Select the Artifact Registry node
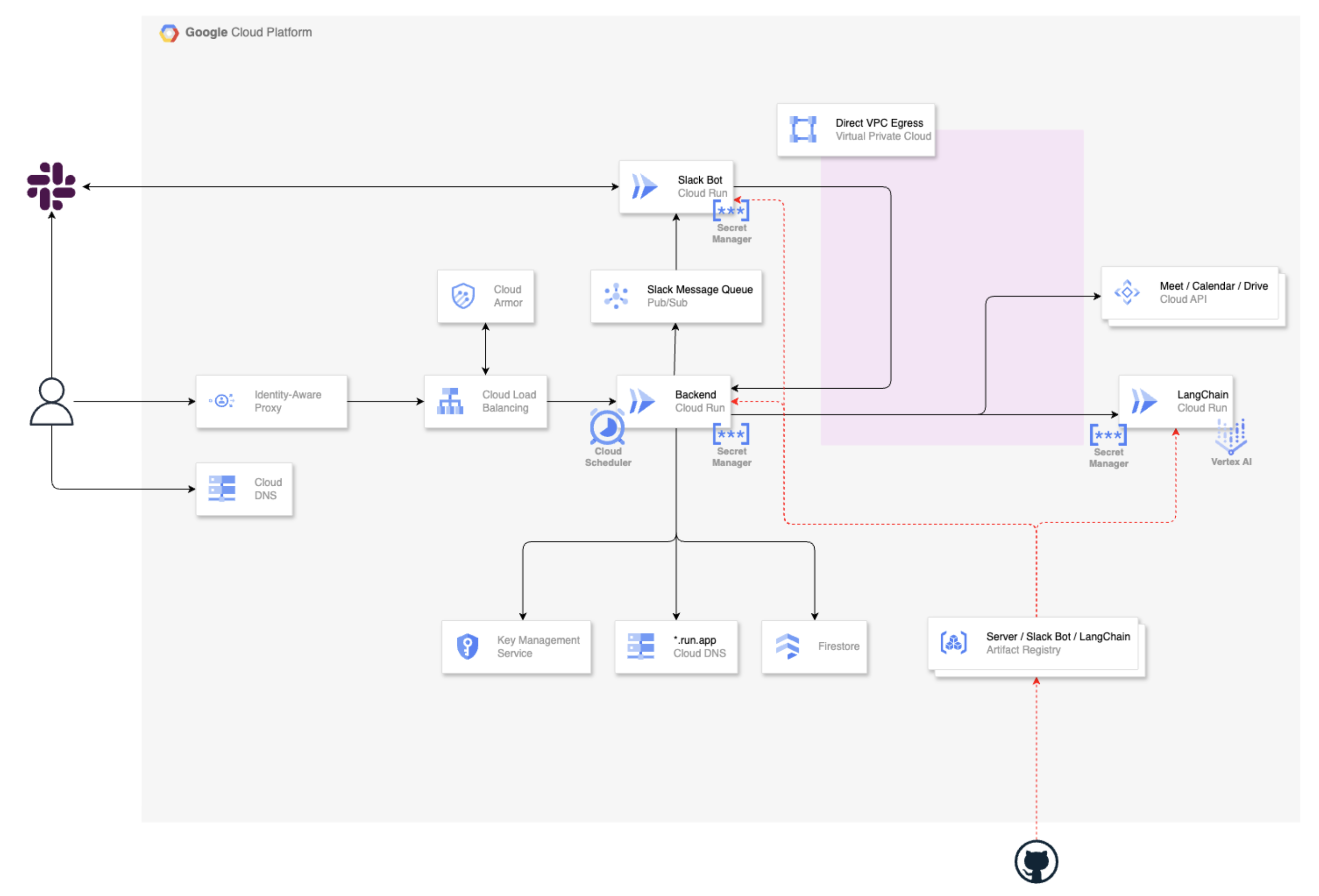 (x=1033, y=642)
